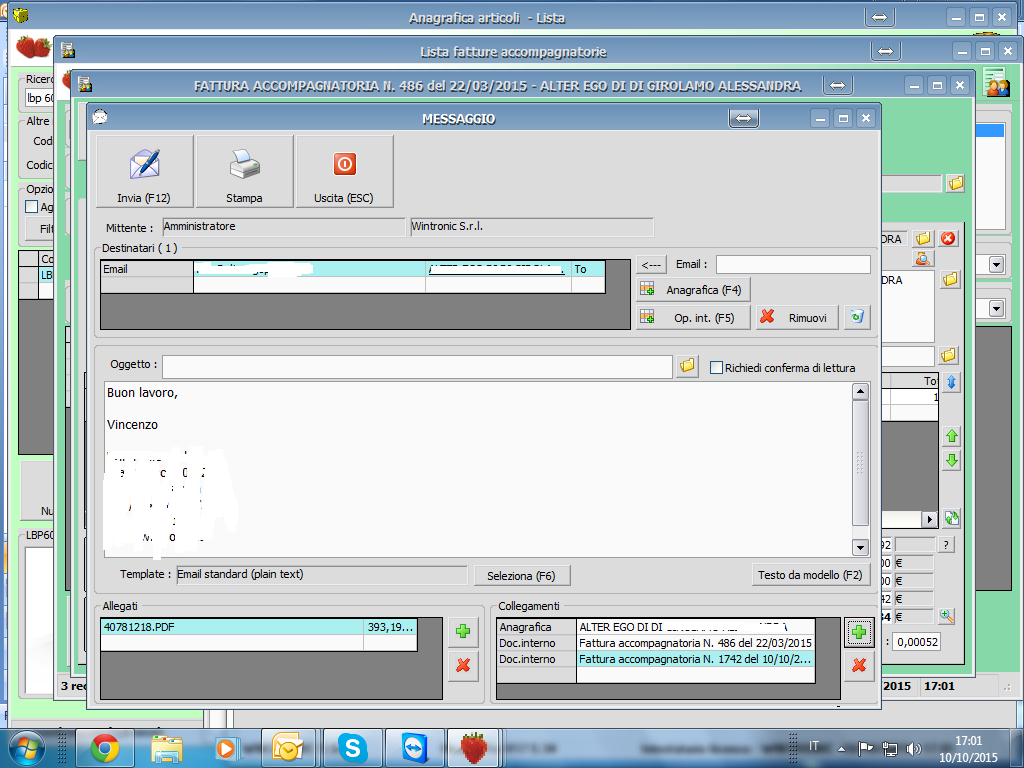
Task: Focus the Oggetto subject field
Action: (x=417, y=366)
